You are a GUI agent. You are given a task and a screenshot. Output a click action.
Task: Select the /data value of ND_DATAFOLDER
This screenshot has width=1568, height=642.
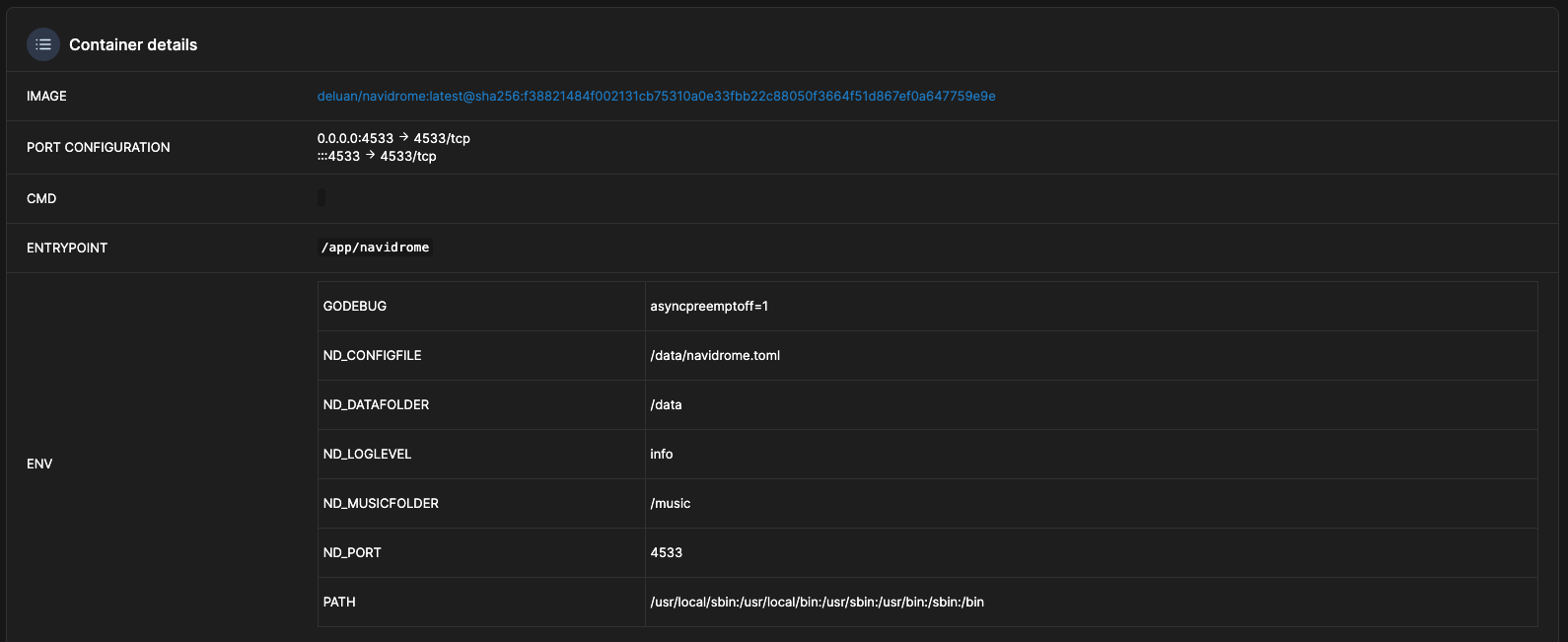[x=666, y=404]
